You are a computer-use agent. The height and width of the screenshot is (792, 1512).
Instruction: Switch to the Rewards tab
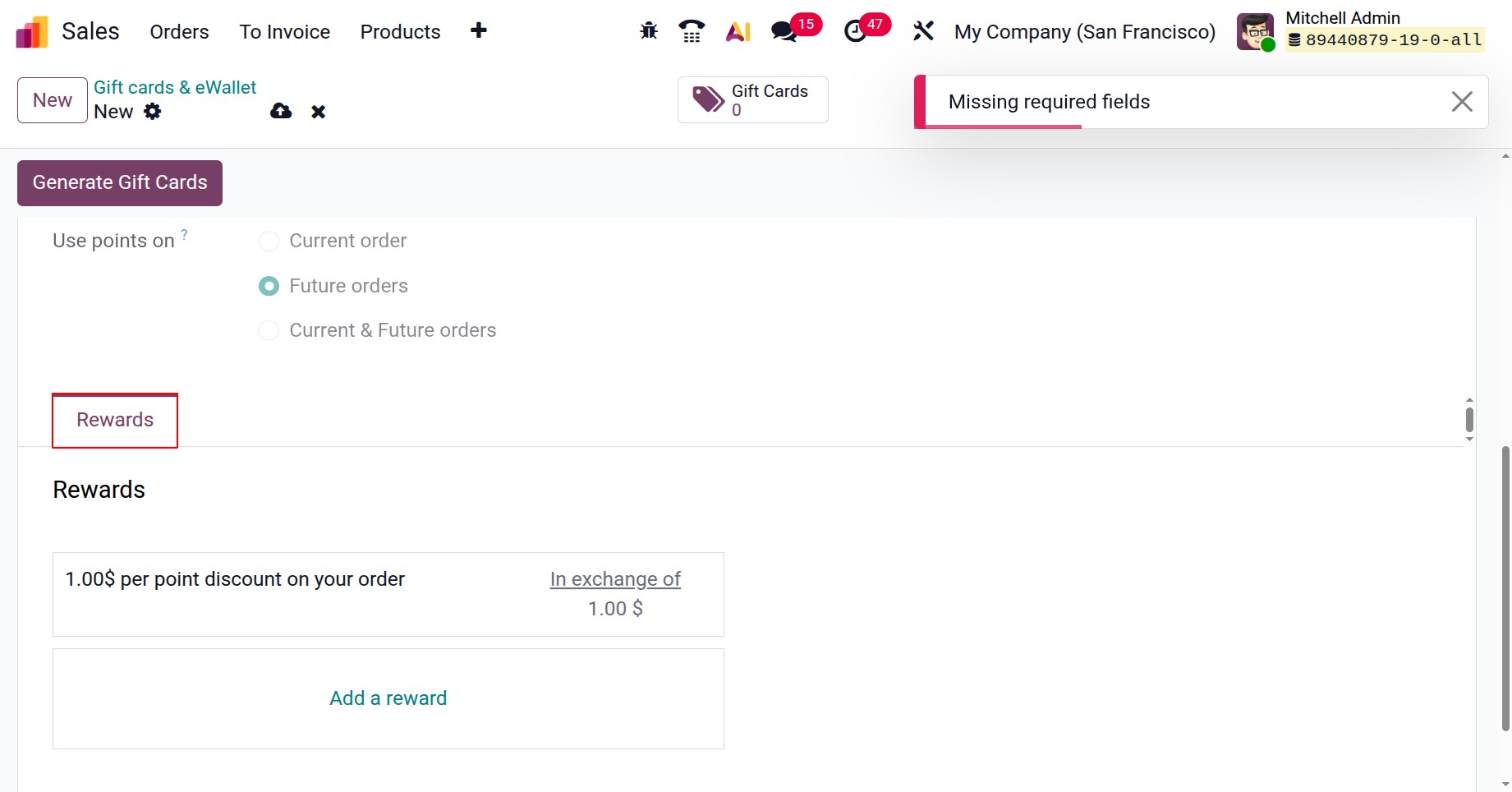(115, 420)
